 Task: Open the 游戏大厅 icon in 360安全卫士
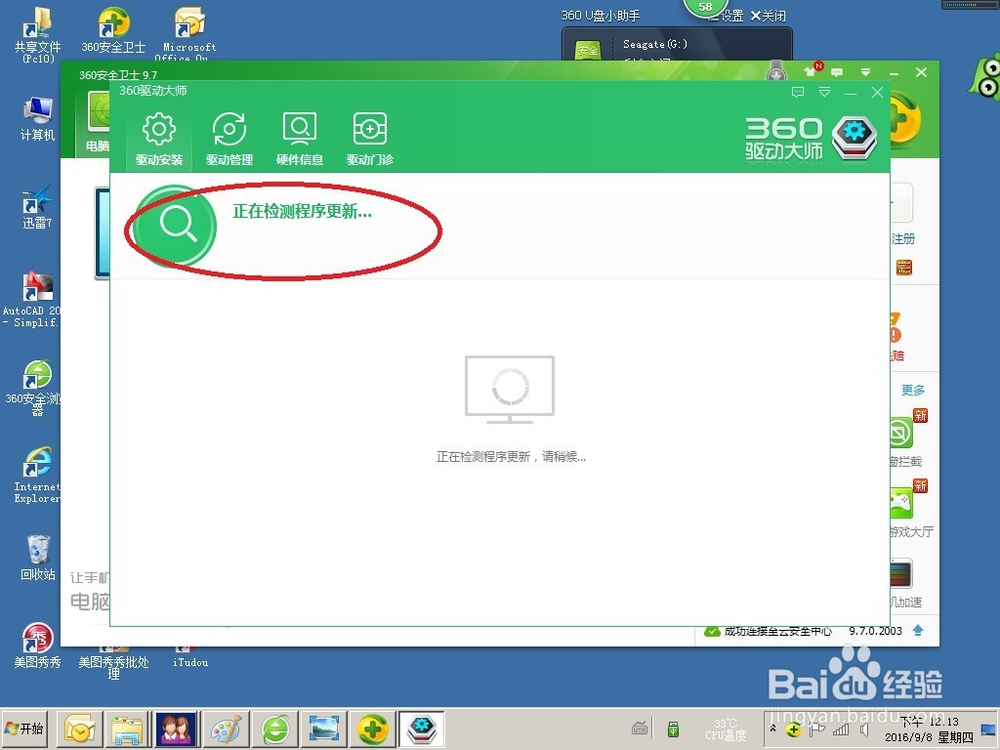(901, 503)
